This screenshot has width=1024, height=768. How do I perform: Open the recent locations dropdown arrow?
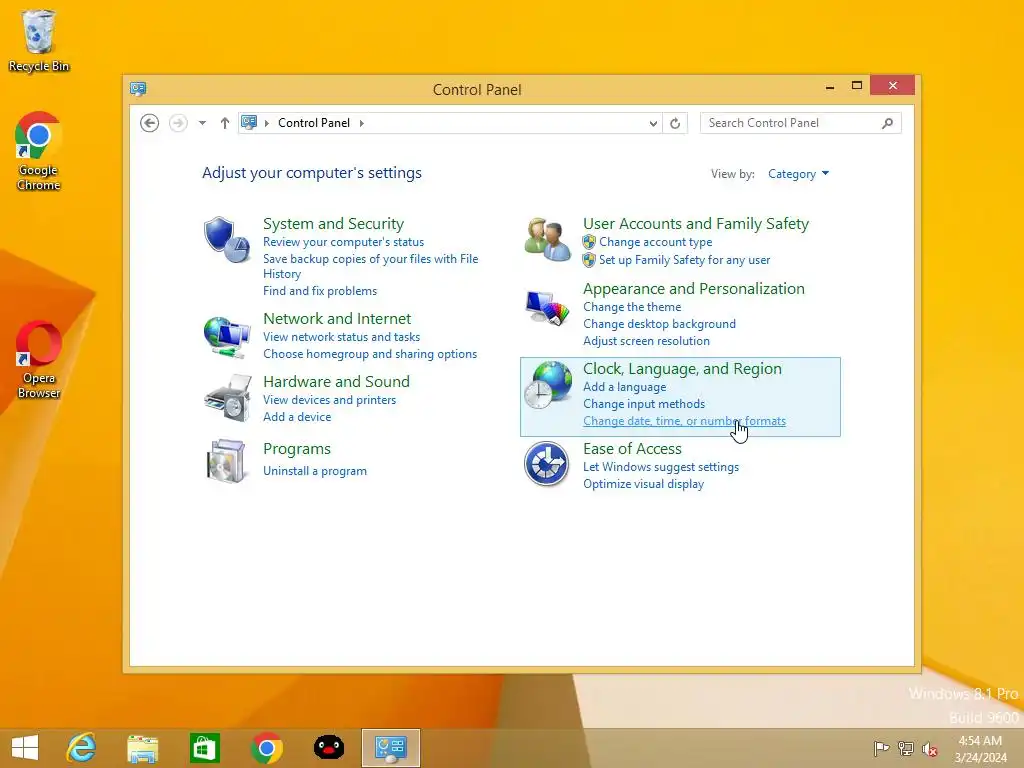[x=202, y=123]
